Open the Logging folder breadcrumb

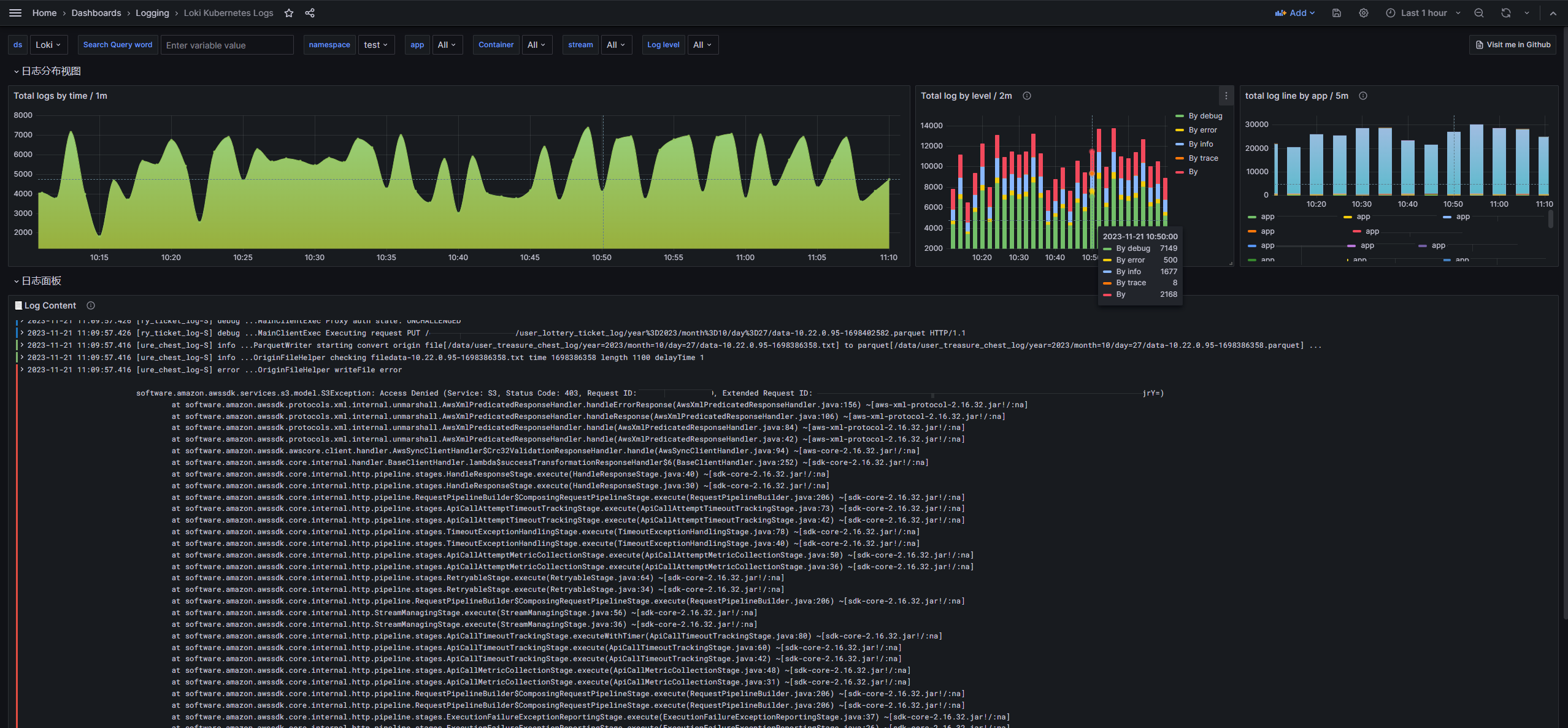[x=152, y=13]
